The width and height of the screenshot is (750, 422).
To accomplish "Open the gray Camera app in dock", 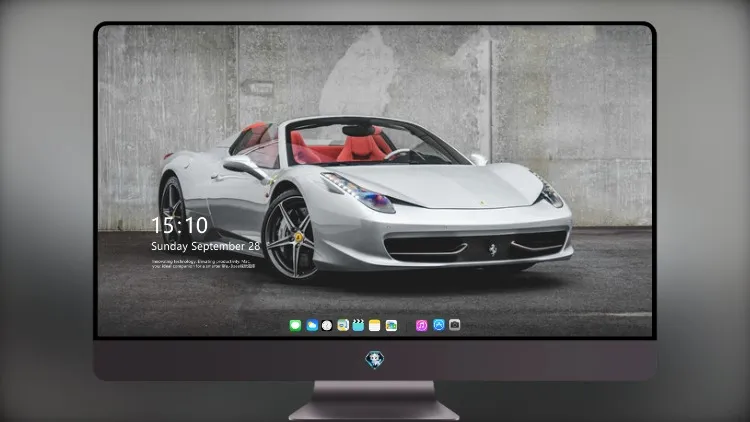I will coord(454,325).
